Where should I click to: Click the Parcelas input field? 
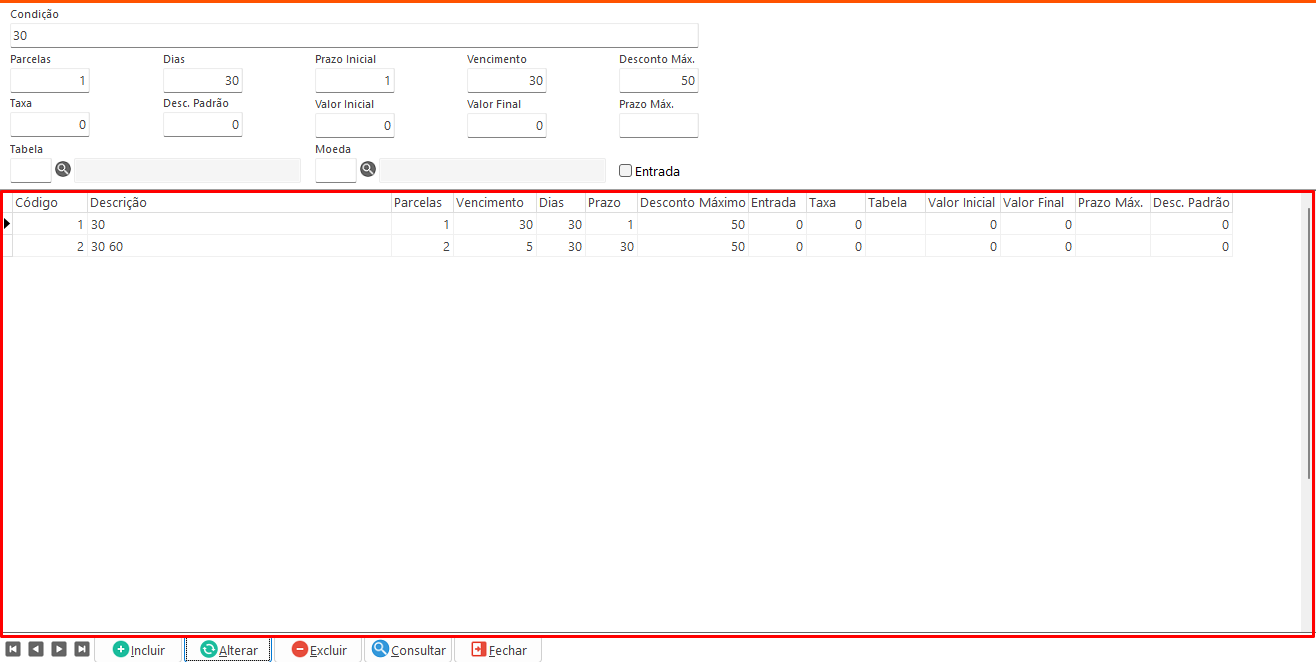pyautogui.click(x=50, y=81)
